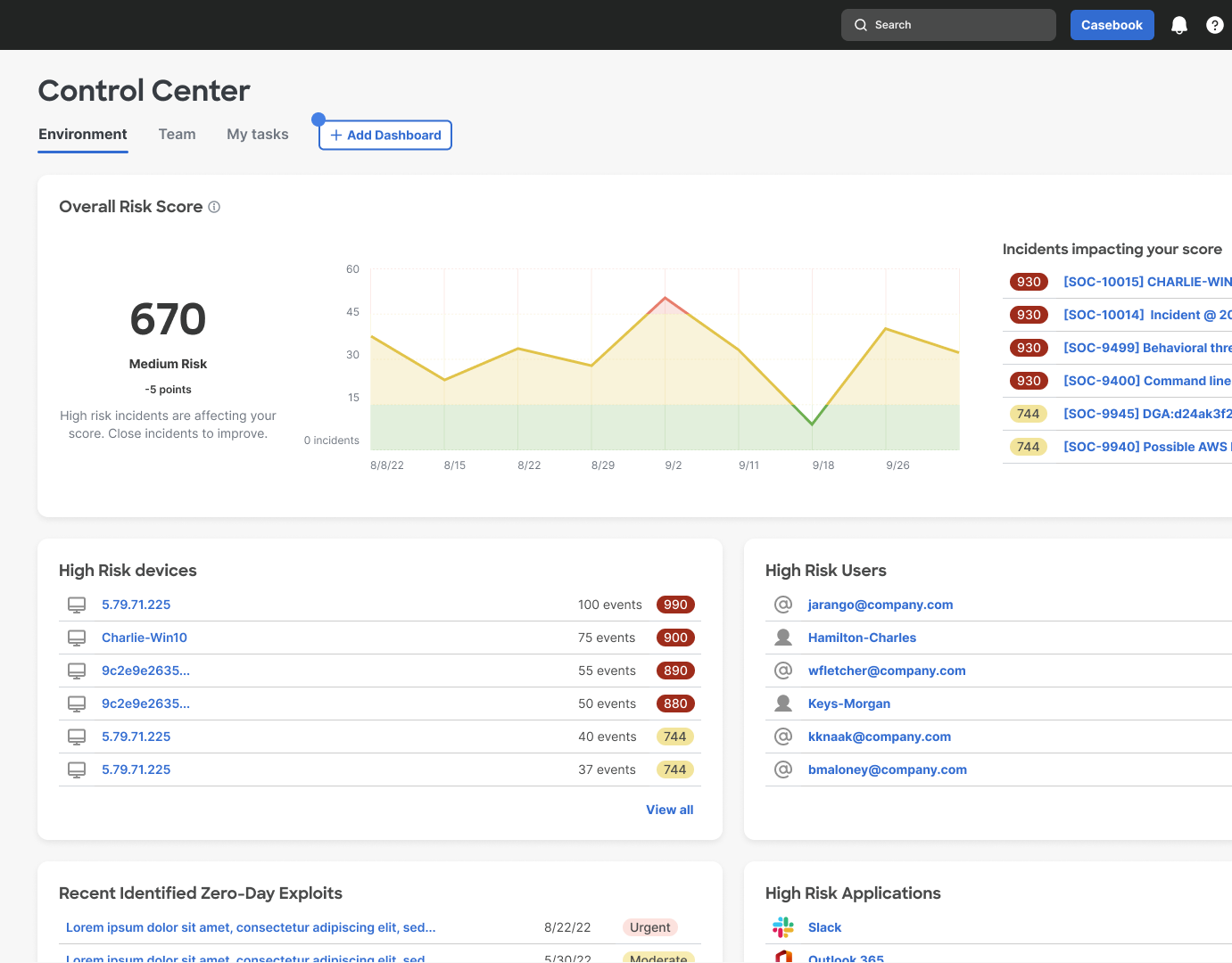Click the email icon beside jarango@company.com
1232x963 pixels.
tap(783, 605)
